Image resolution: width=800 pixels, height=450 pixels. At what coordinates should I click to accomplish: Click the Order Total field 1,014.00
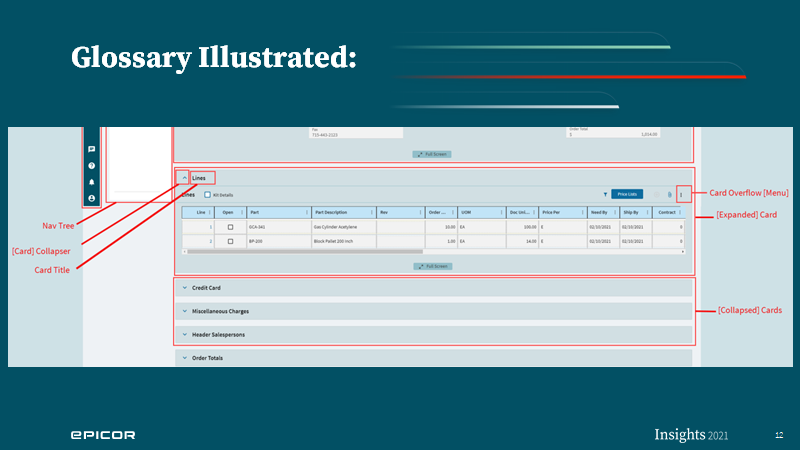(x=613, y=132)
